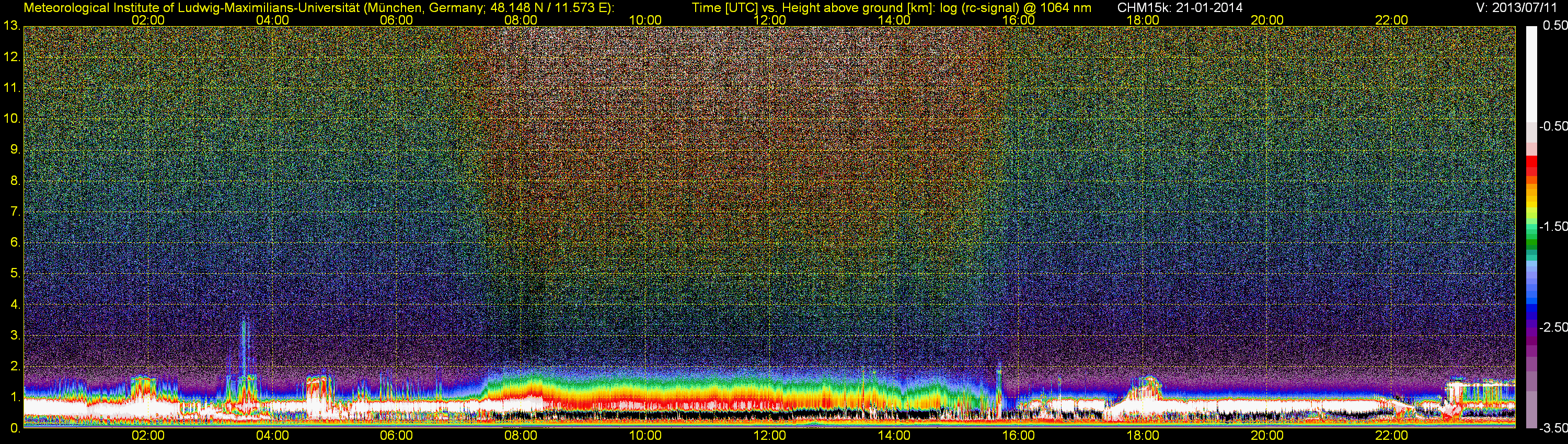Screen dimensions: 1568x444
Task: Click the '12:00' label on the bottom time axis
Action: (769, 436)
